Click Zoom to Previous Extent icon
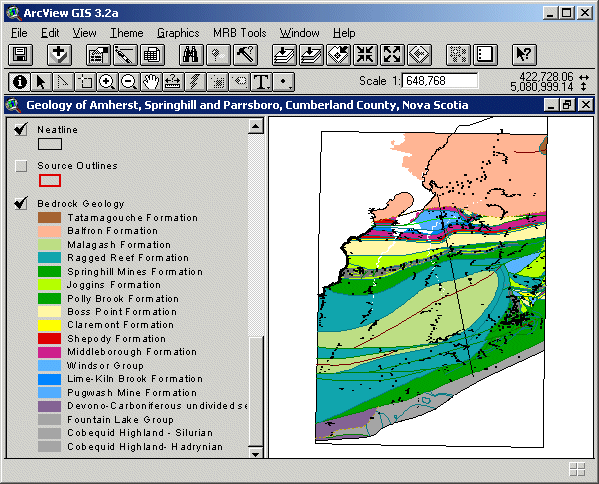 click(419, 55)
